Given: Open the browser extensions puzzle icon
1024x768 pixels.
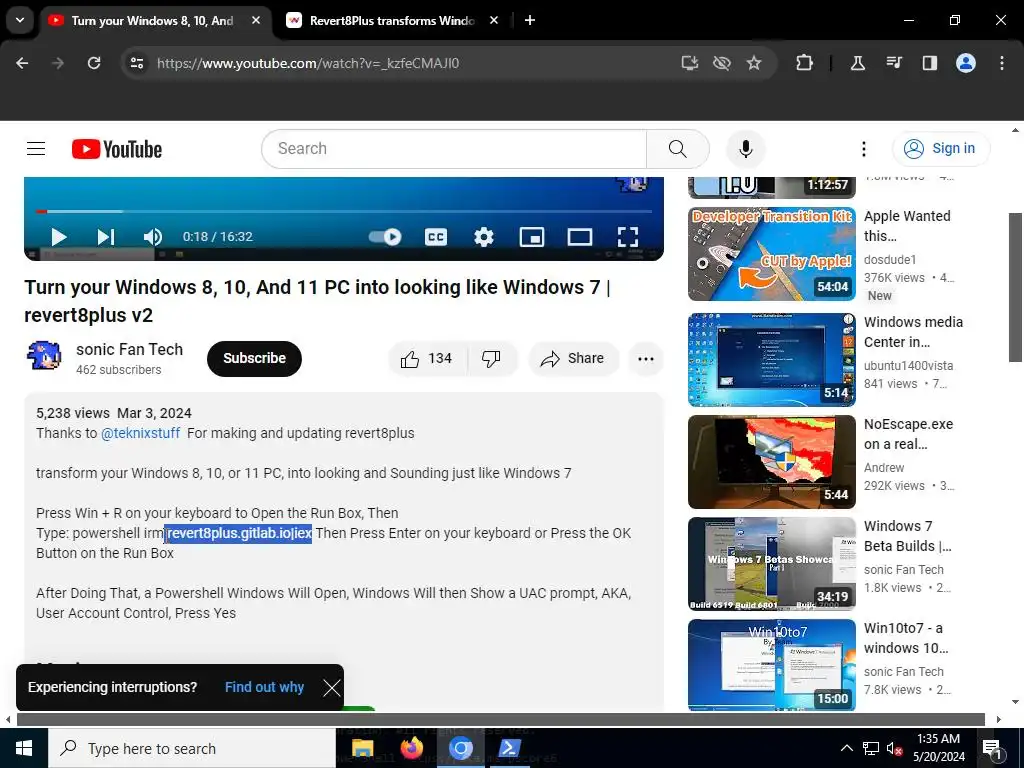Looking at the screenshot, I should 805,63.
